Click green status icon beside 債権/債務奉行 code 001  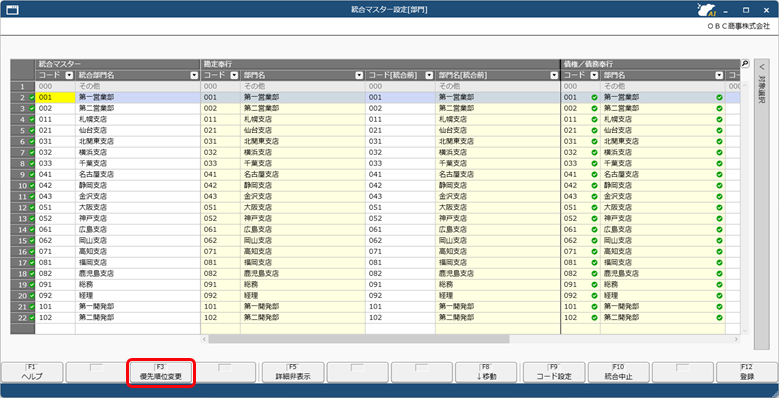point(594,97)
